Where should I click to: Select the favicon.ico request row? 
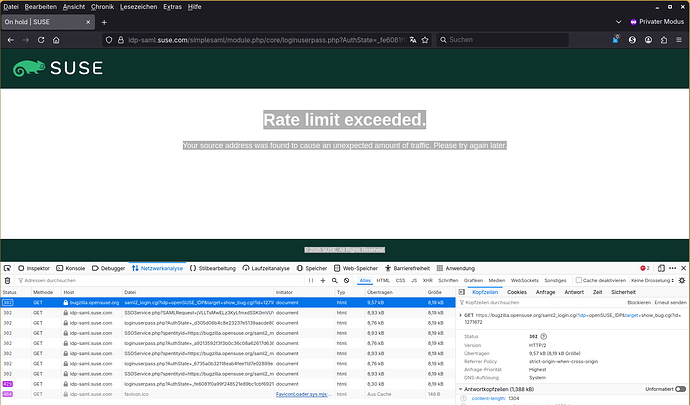pyautogui.click(x=228, y=394)
